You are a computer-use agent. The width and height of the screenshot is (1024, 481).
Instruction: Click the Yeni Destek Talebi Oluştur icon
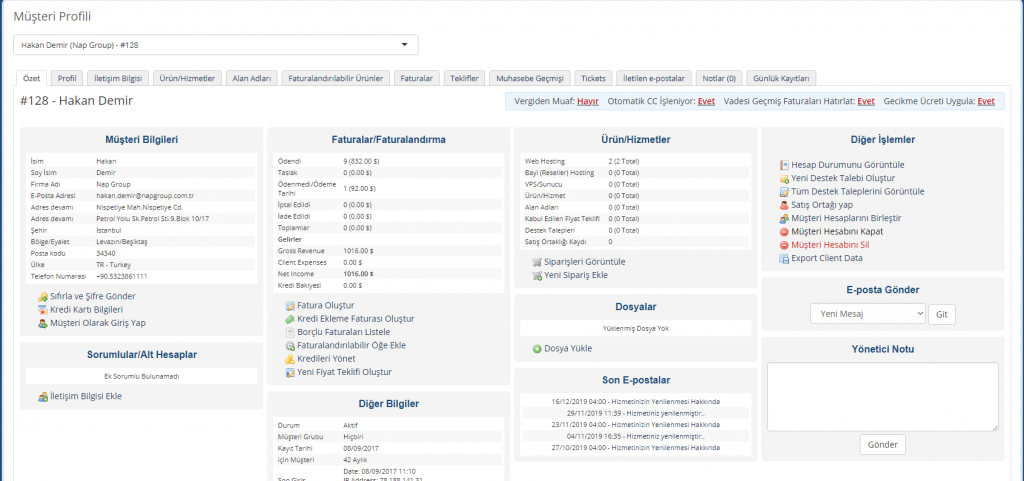pyautogui.click(x=784, y=178)
